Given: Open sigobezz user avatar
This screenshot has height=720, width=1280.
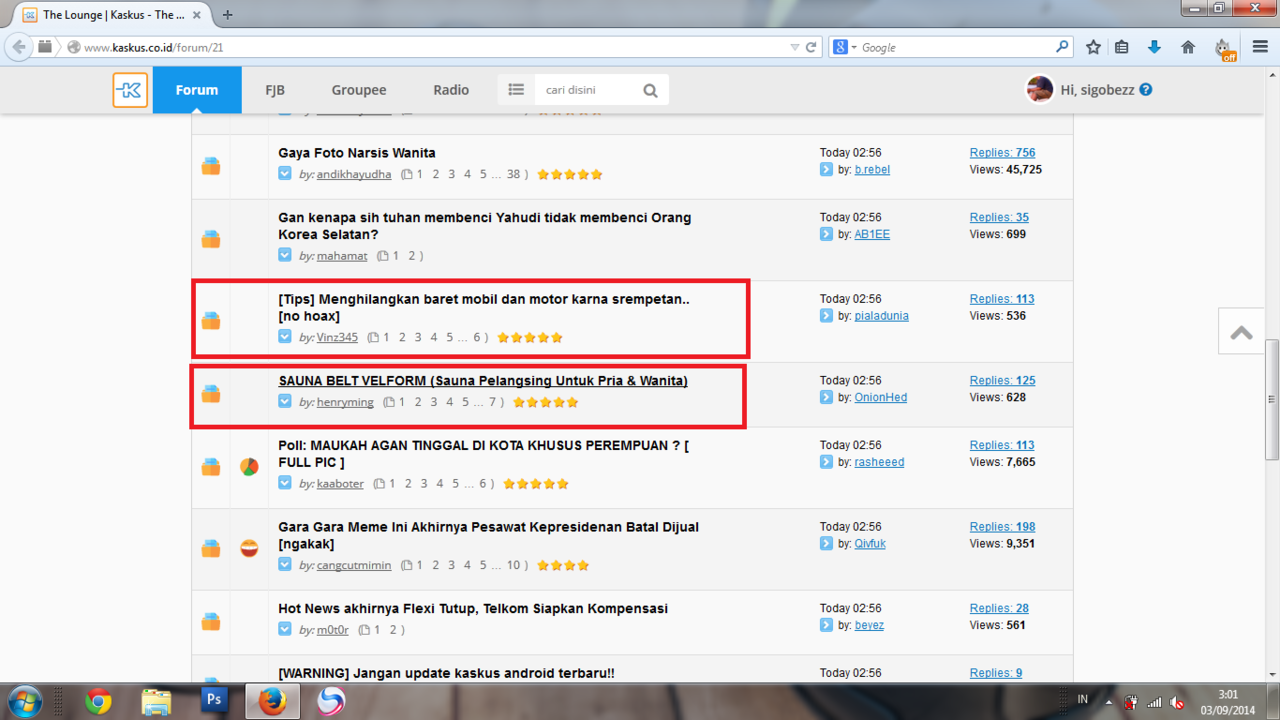Looking at the screenshot, I should (1040, 89).
